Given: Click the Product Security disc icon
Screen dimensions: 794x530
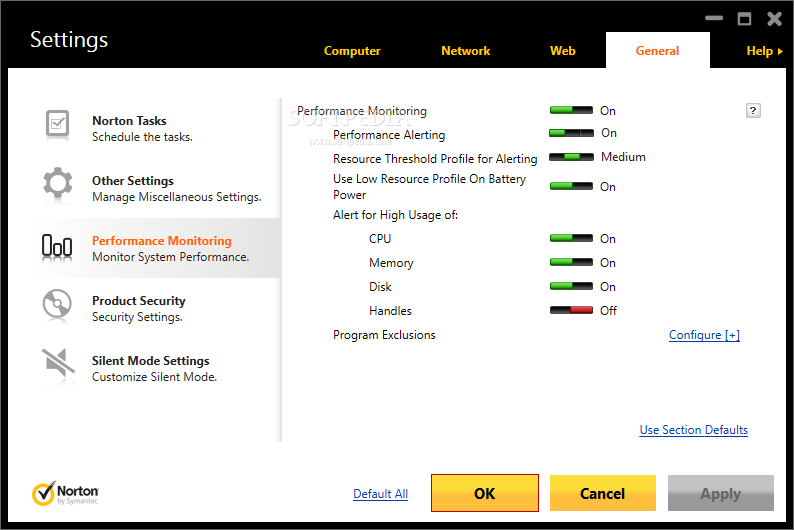Looking at the screenshot, I should click(x=57, y=305).
